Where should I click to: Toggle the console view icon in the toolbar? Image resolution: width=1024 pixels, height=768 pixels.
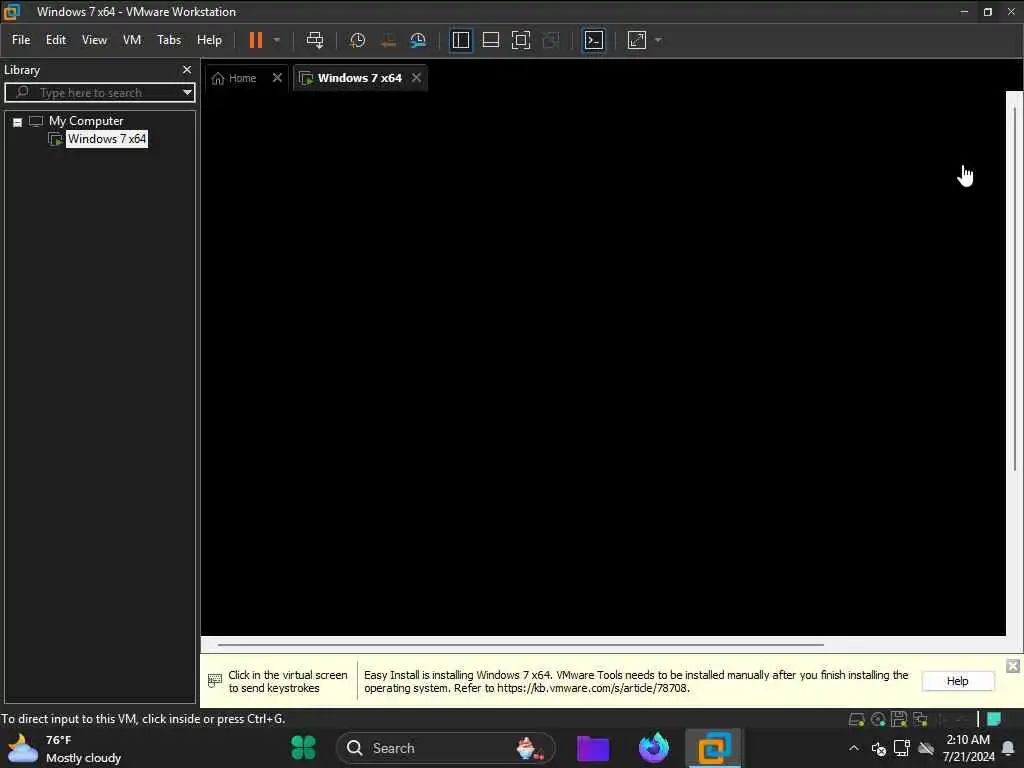click(x=593, y=40)
